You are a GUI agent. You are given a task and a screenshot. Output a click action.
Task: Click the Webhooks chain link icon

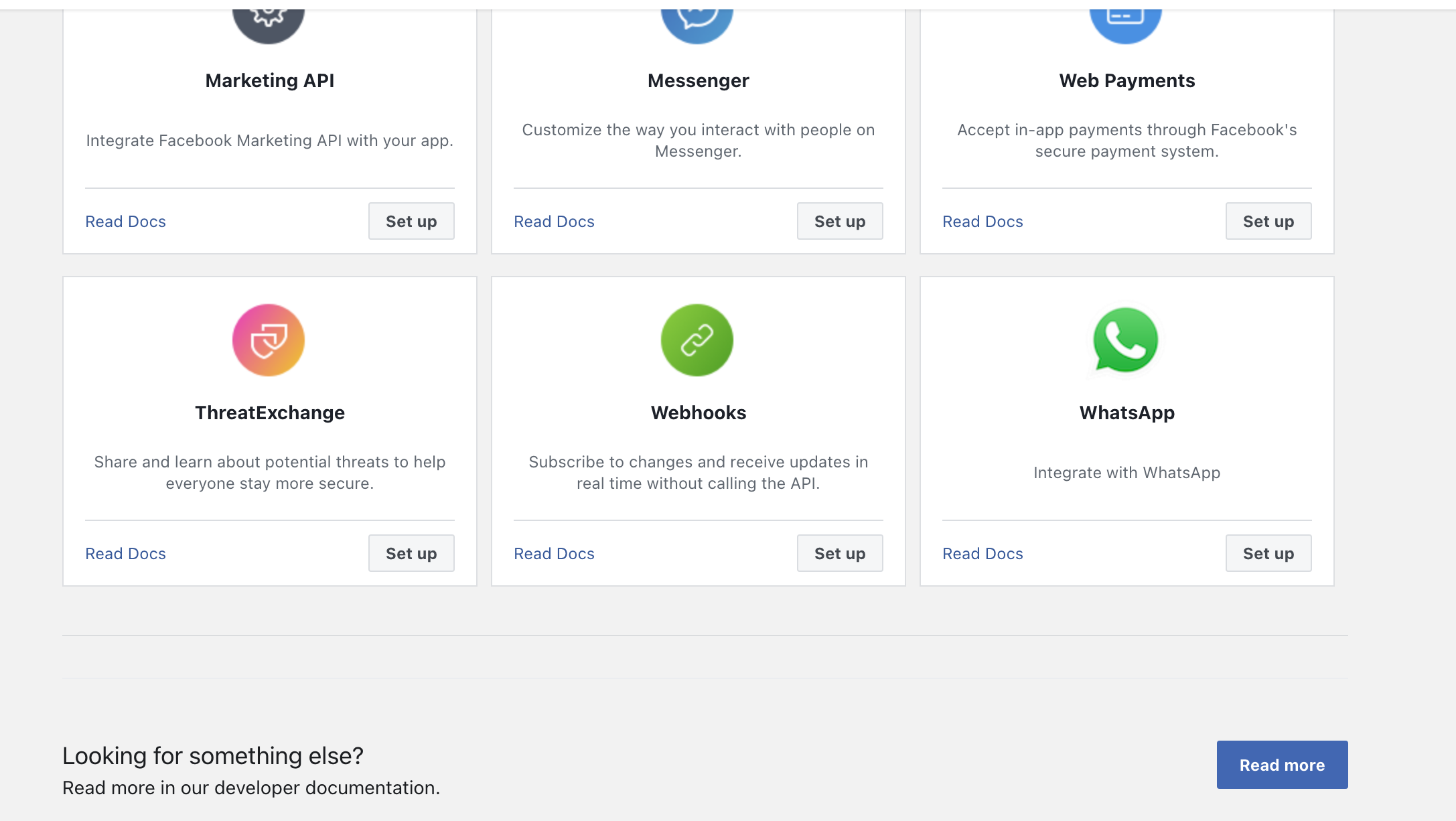coord(697,340)
